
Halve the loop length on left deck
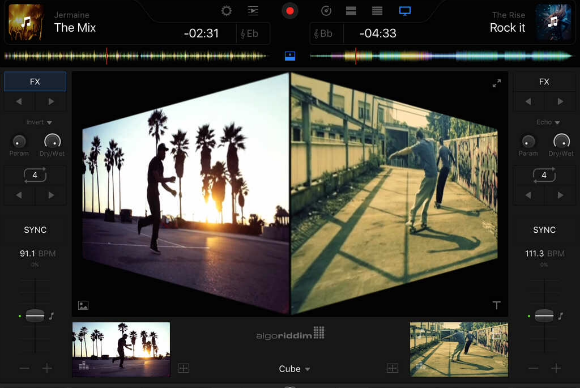pos(19,195)
